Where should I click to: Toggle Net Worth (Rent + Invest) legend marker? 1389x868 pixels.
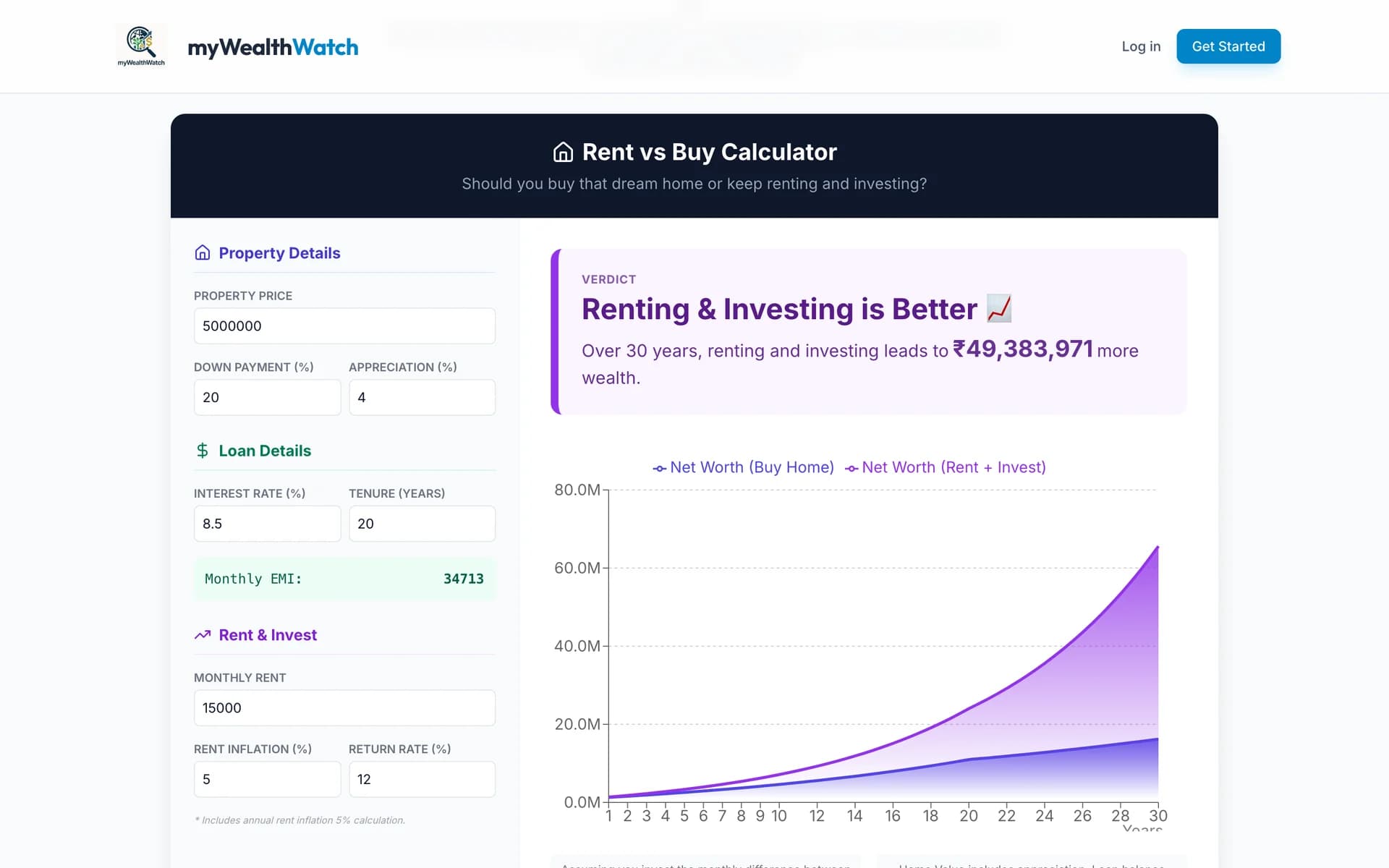pos(851,469)
